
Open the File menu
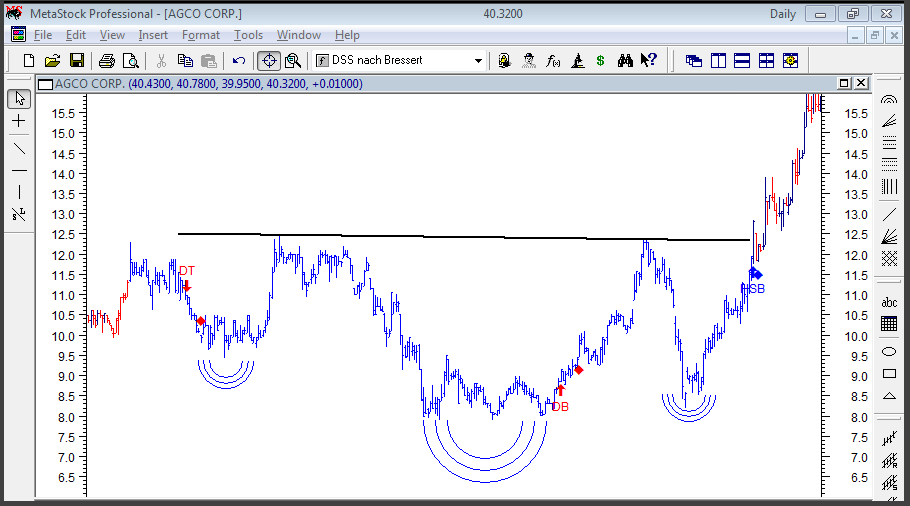click(x=43, y=35)
